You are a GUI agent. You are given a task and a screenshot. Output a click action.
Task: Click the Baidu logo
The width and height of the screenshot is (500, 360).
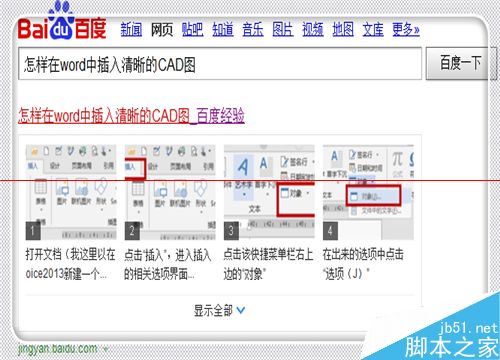point(62,21)
